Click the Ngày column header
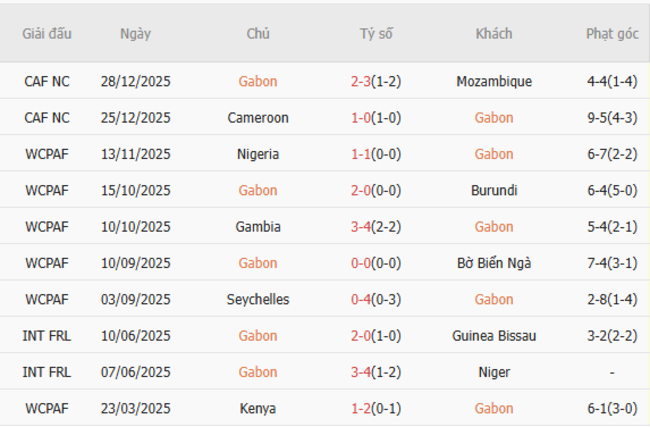 [x=135, y=33]
